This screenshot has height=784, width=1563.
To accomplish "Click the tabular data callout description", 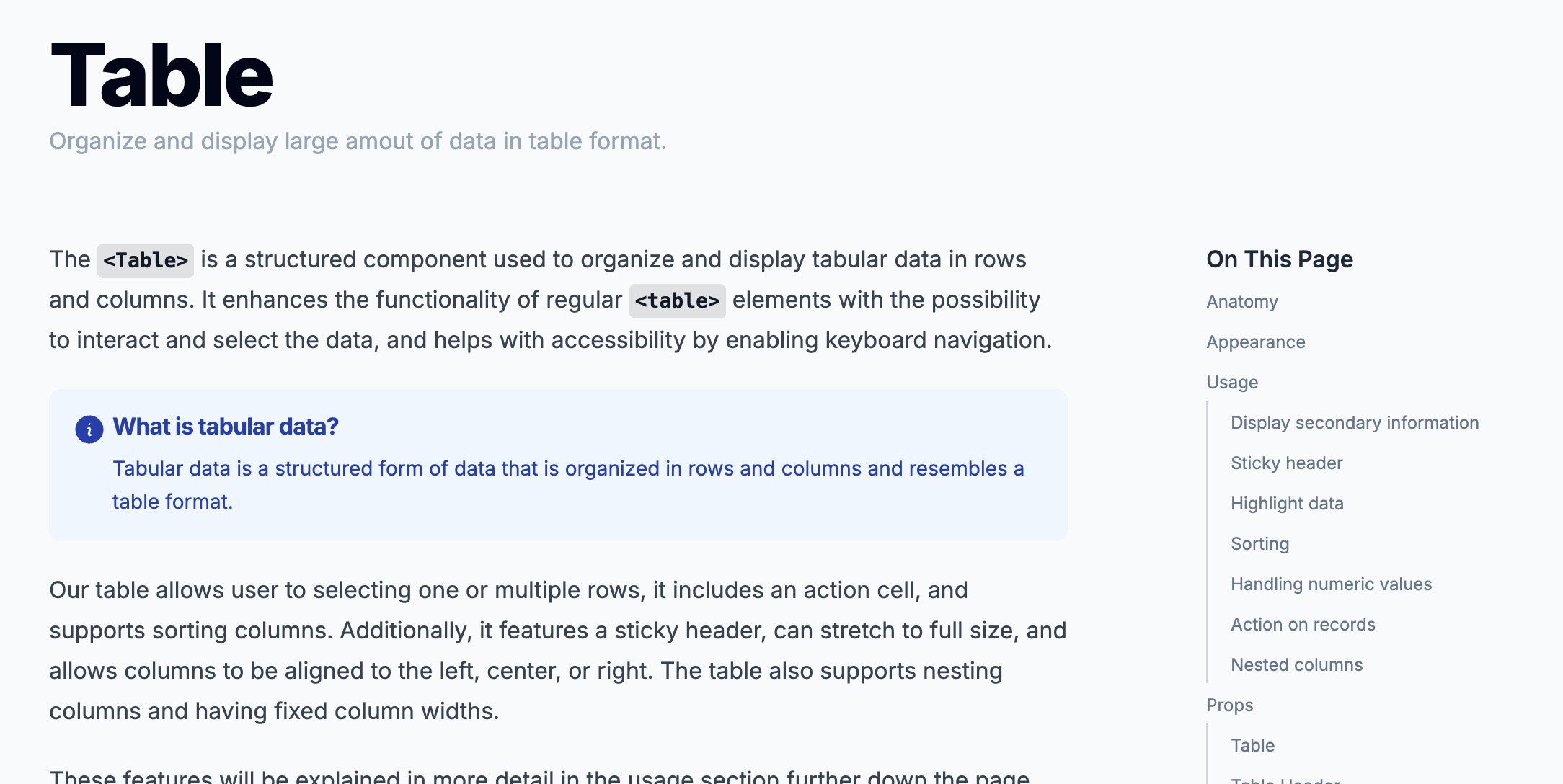I will pyautogui.click(x=568, y=485).
